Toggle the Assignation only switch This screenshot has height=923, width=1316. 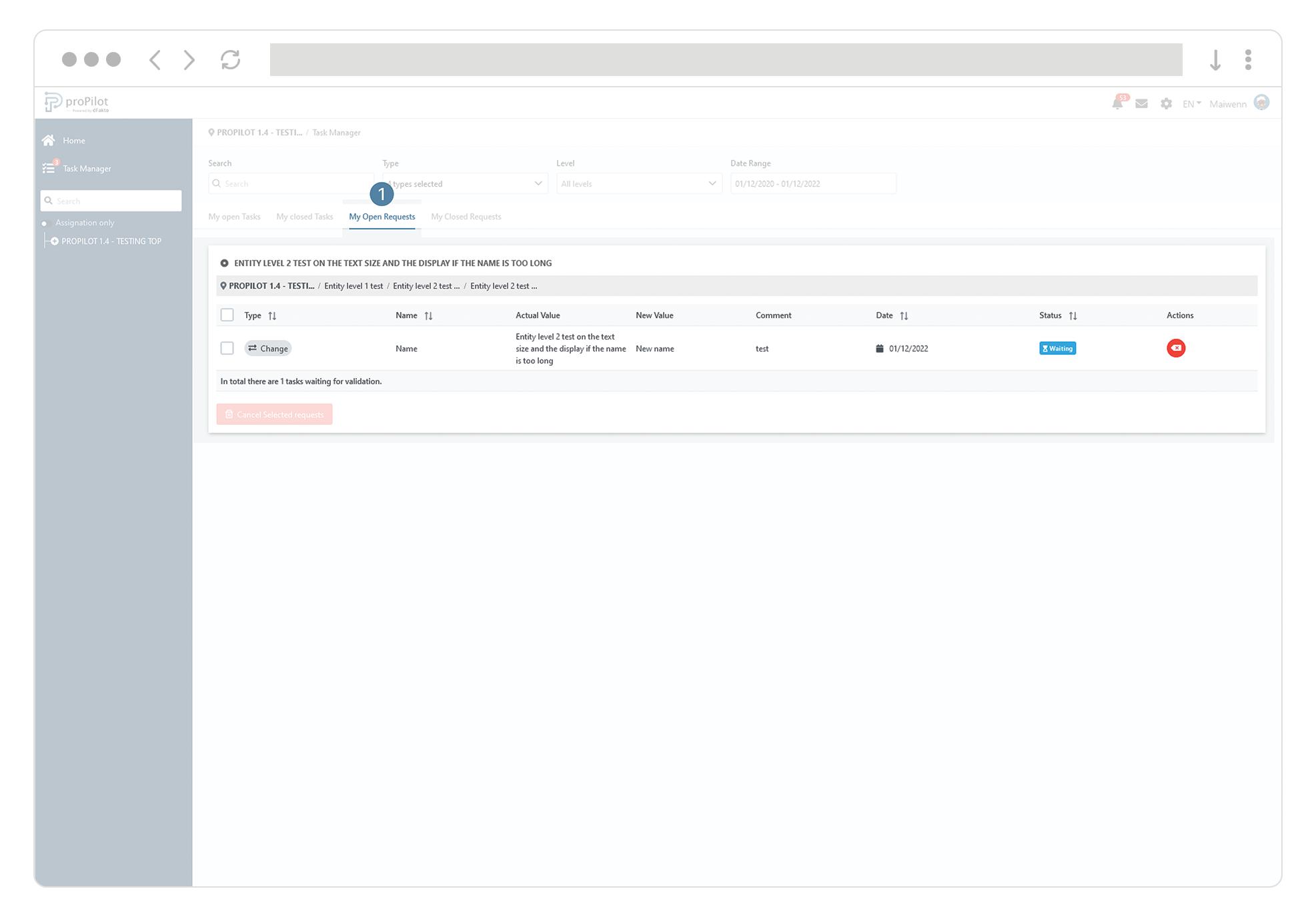click(x=45, y=223)
